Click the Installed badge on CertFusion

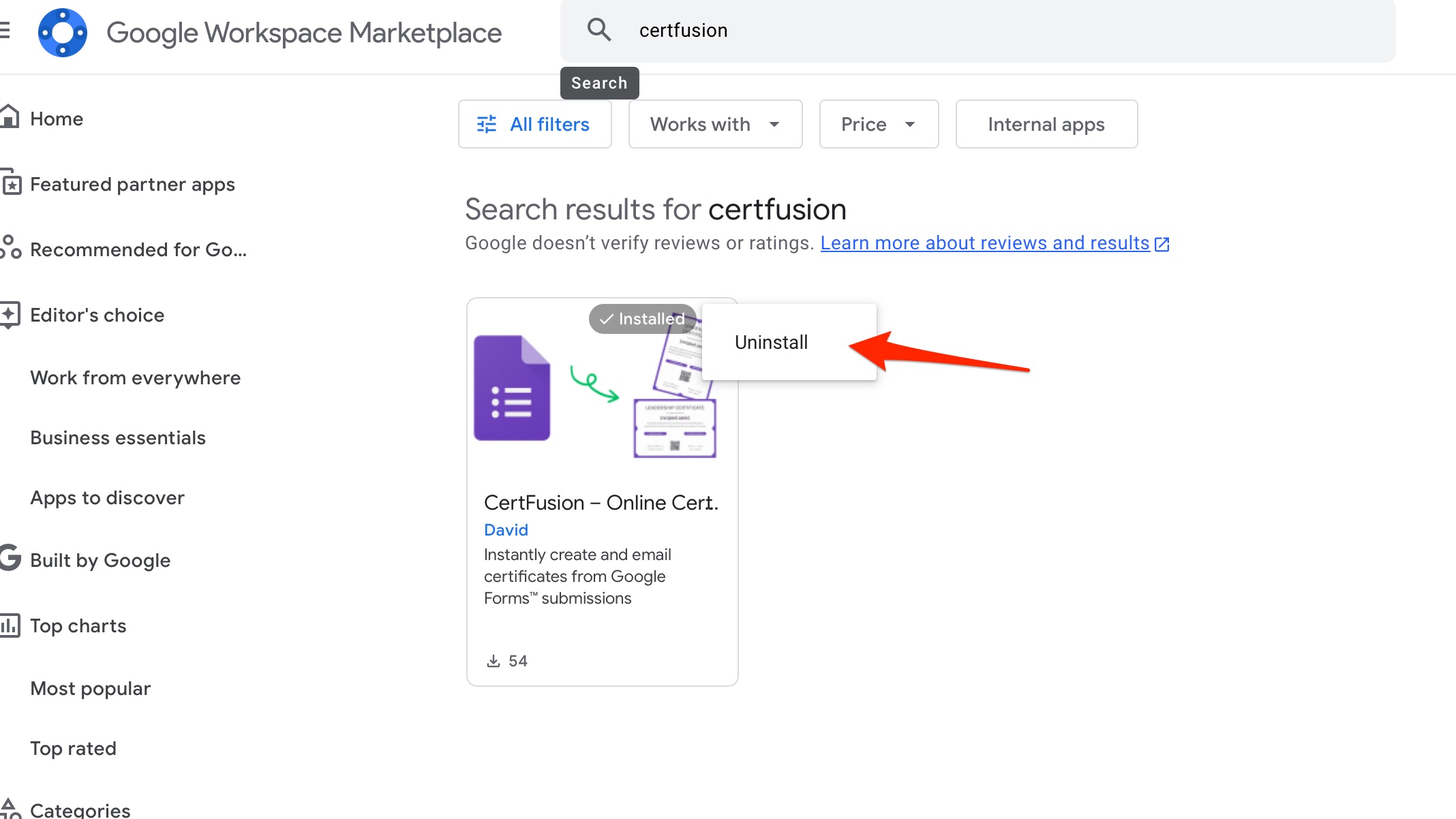pyautogui.click(x=641, y=318)
